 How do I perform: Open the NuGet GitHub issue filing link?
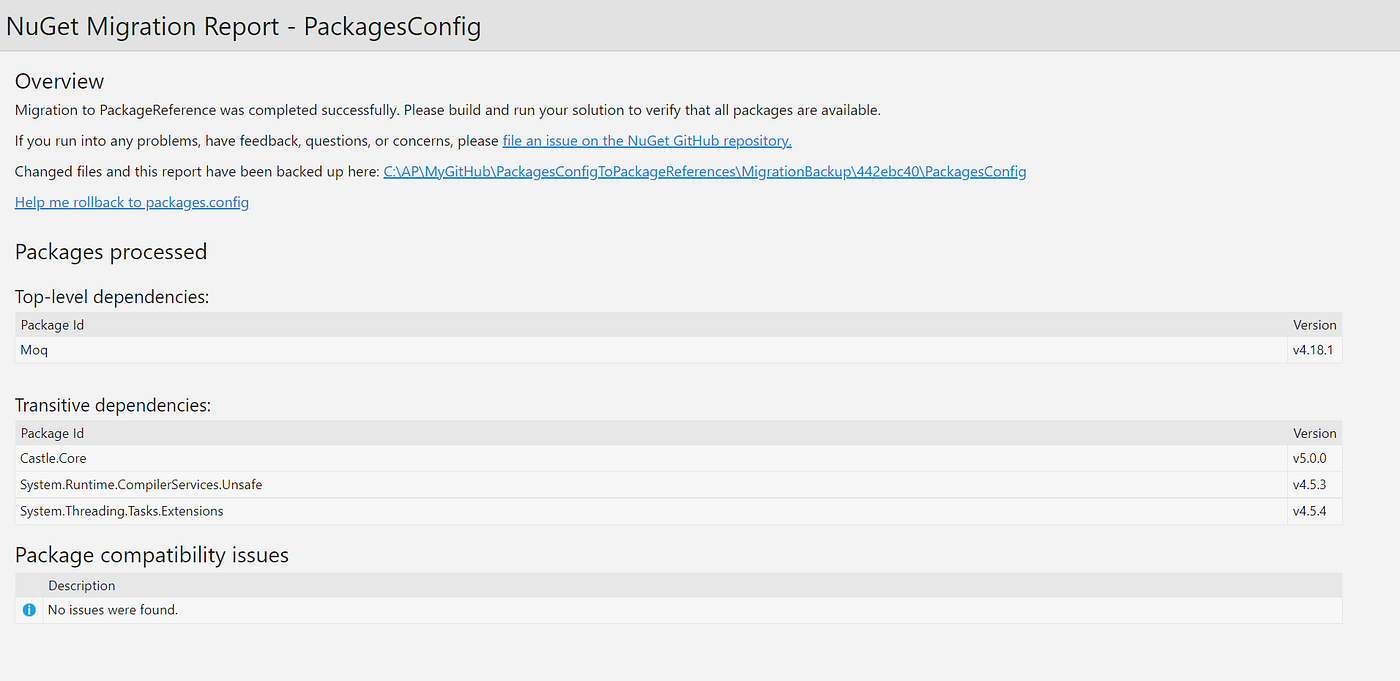[645, 140]
